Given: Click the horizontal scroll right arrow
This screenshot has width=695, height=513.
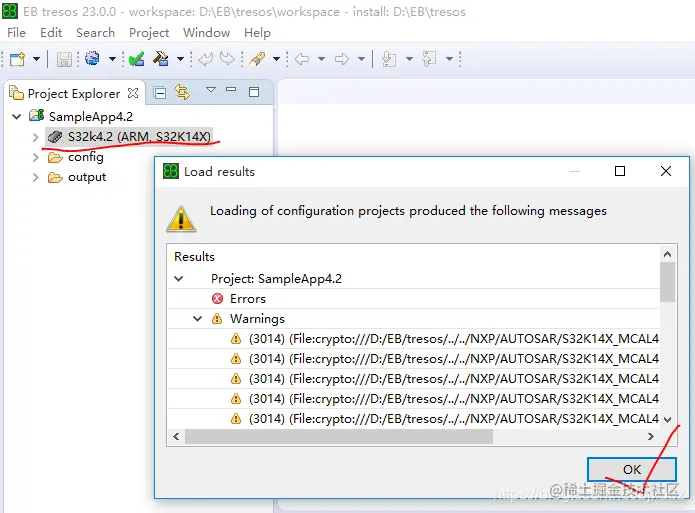Looking at the screenshot, I should coord(651,437).
